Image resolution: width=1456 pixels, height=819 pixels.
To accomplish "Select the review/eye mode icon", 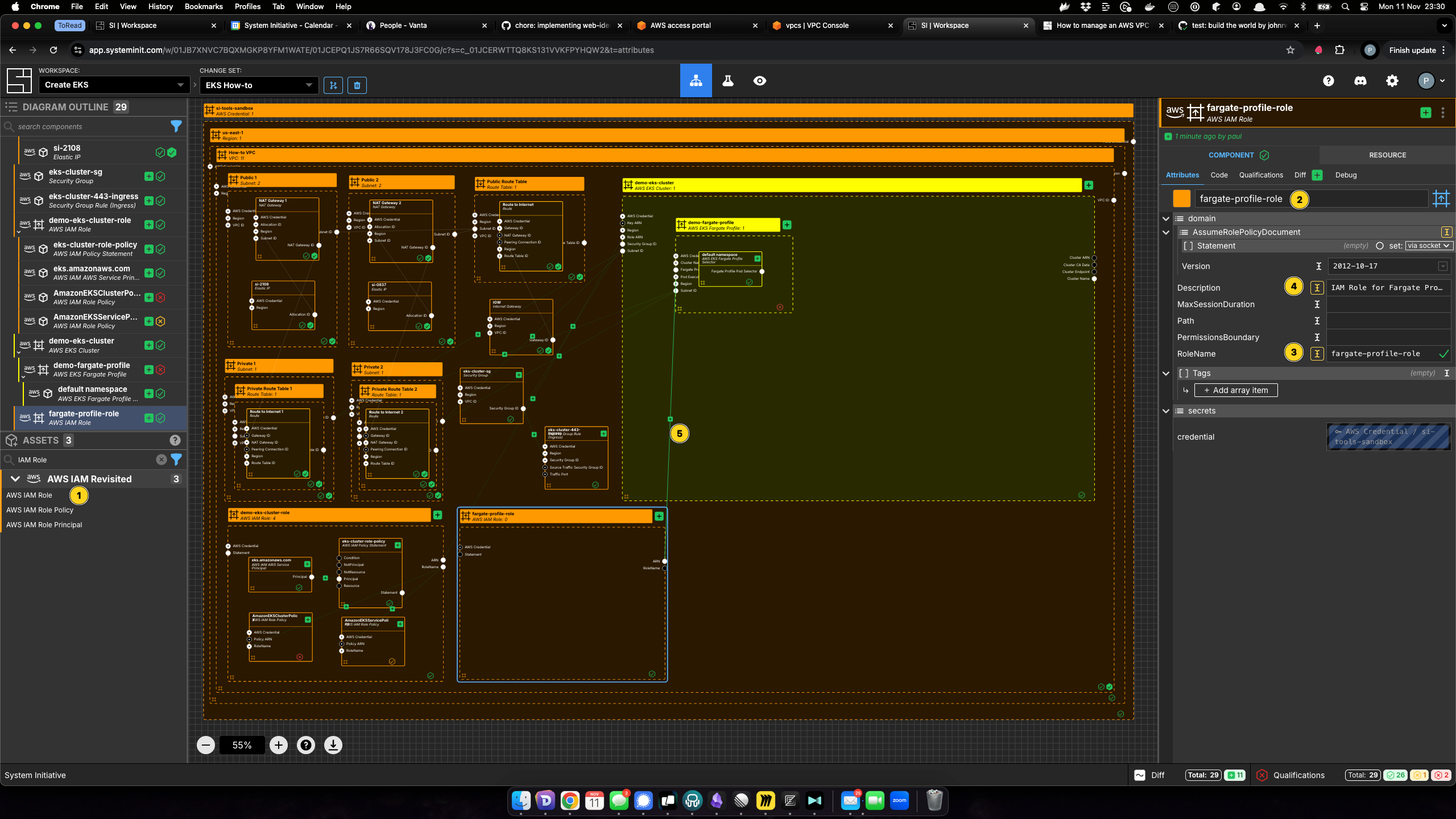I will [x=759, y=81].
